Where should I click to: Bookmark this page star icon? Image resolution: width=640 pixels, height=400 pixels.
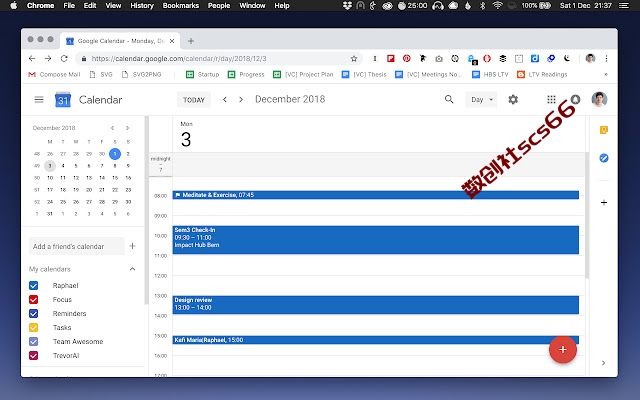coord(354,59)
